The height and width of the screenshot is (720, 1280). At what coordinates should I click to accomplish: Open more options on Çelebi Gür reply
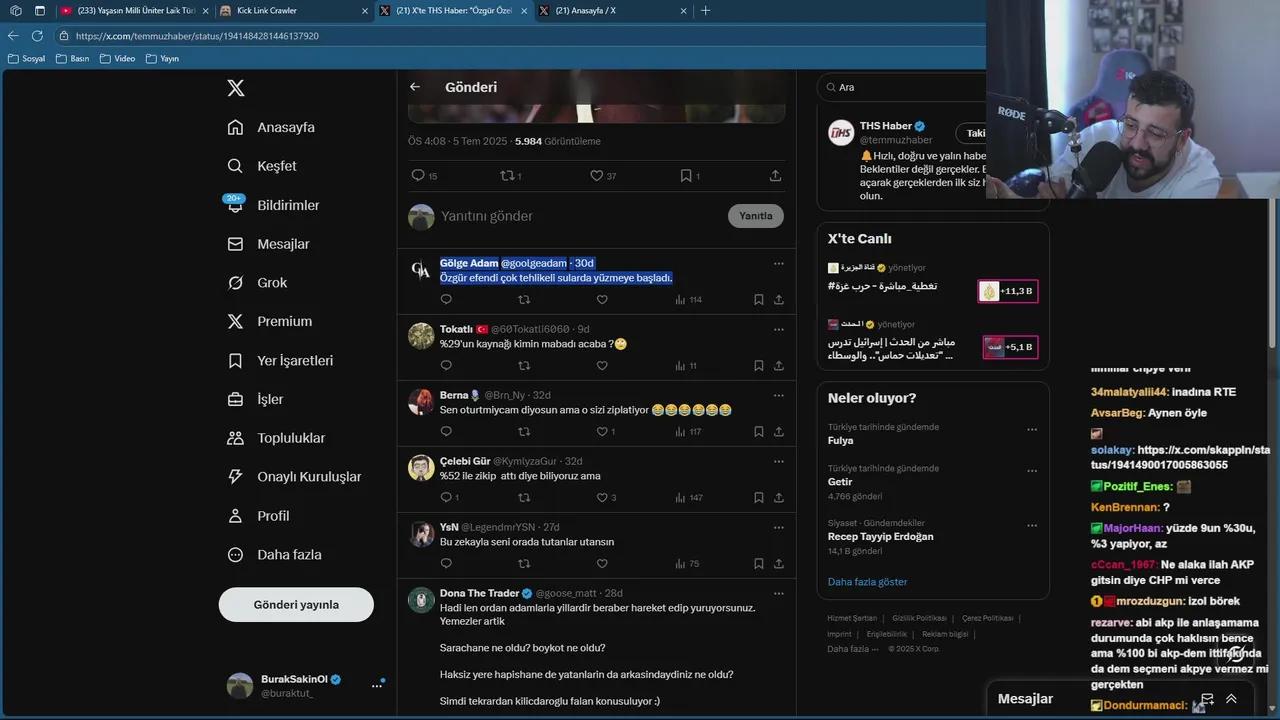click(778, 462)
